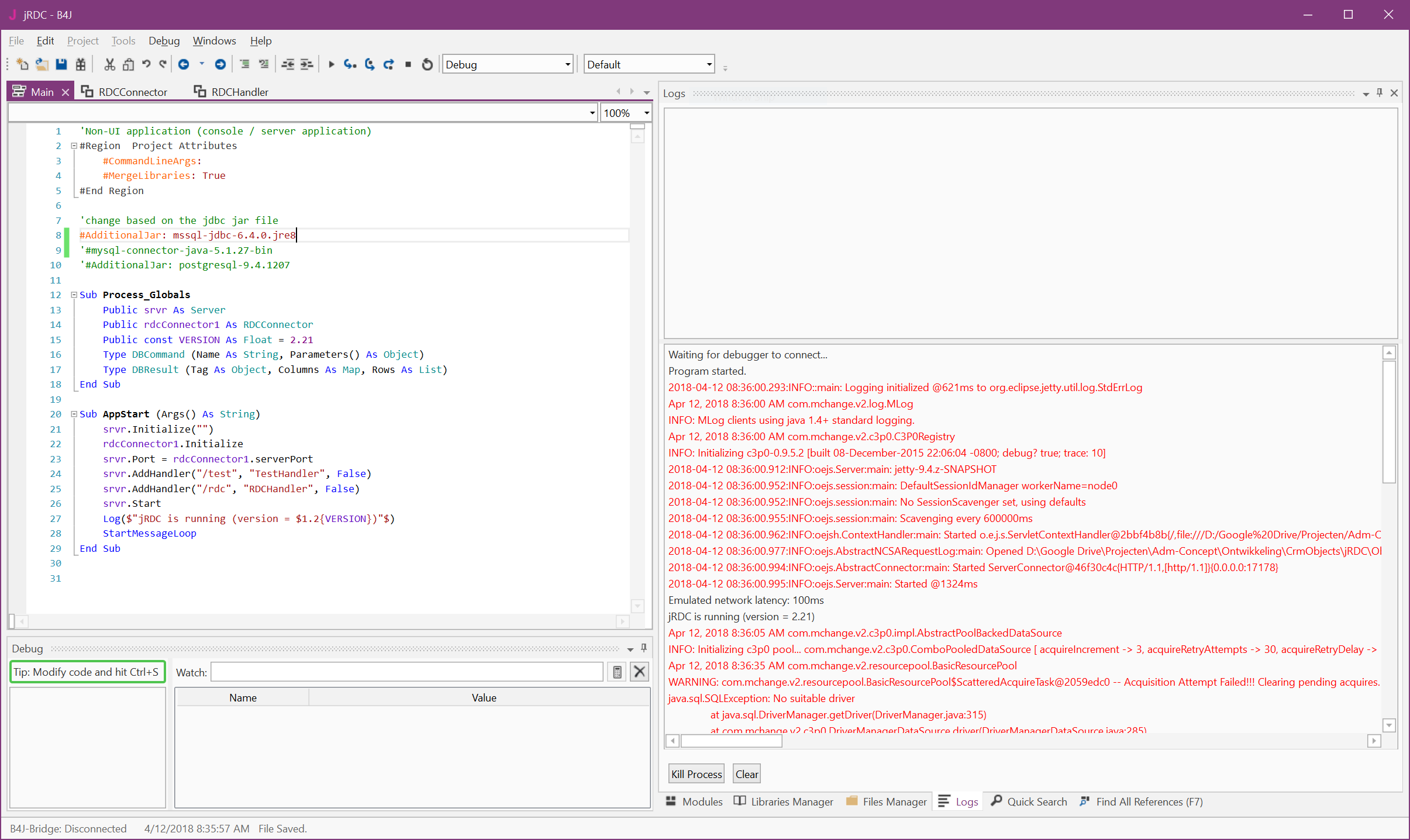Click the Navigate Backward arrow icon
1410x840 pixels.
(x=184, y=64)
